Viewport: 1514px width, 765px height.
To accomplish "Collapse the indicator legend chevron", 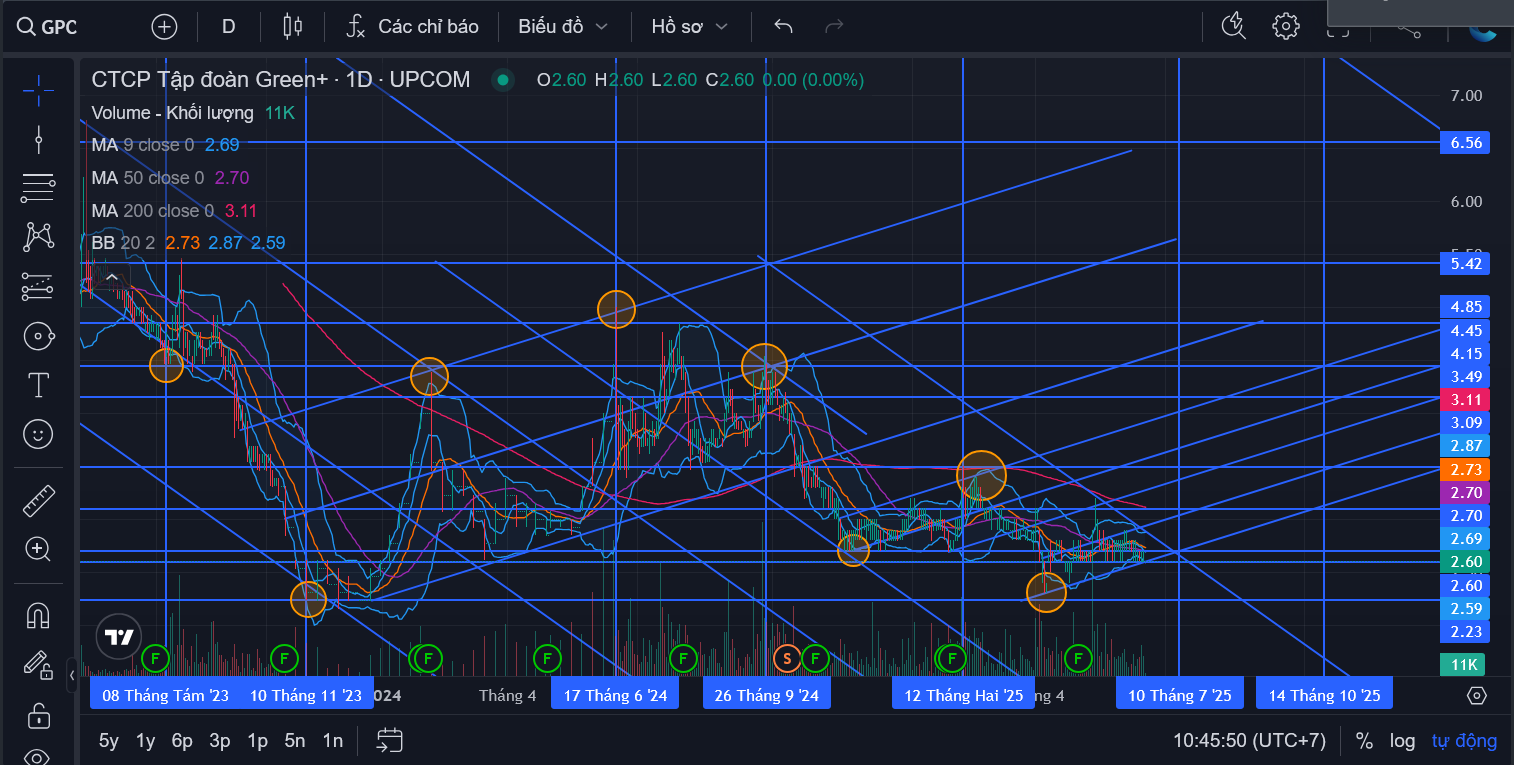I will 112,277.
